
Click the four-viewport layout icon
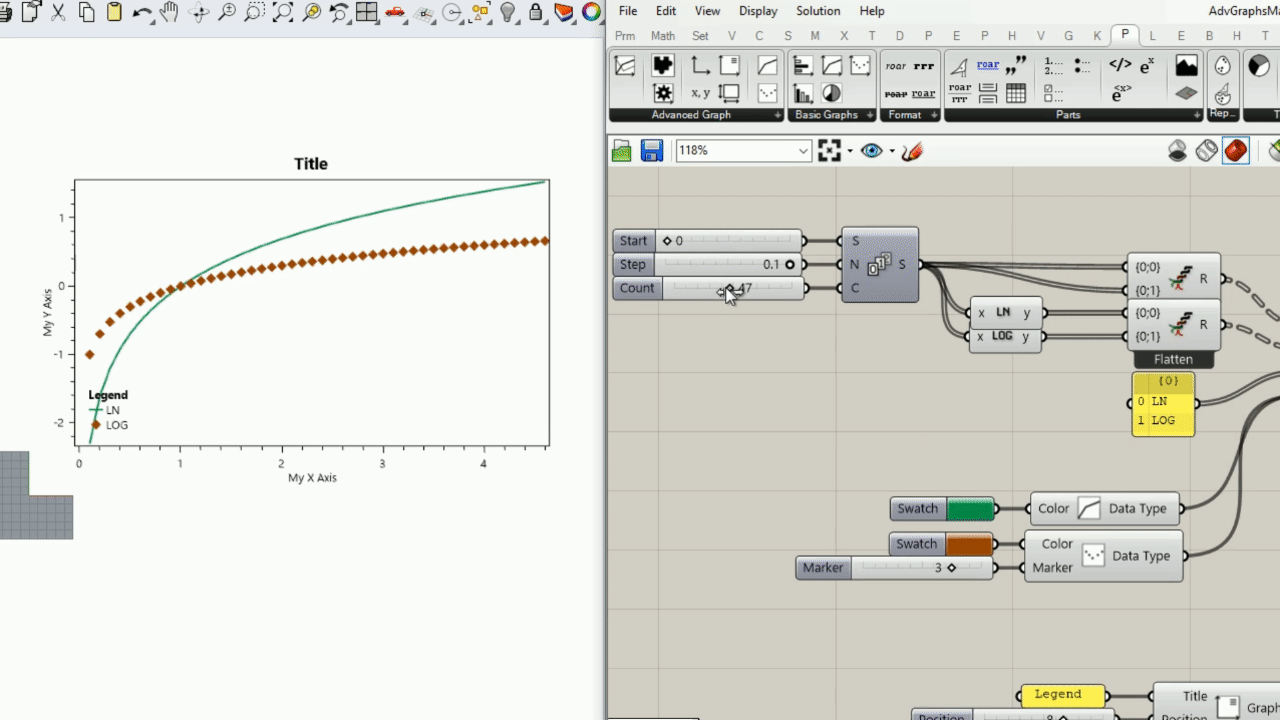coord(367,12)
